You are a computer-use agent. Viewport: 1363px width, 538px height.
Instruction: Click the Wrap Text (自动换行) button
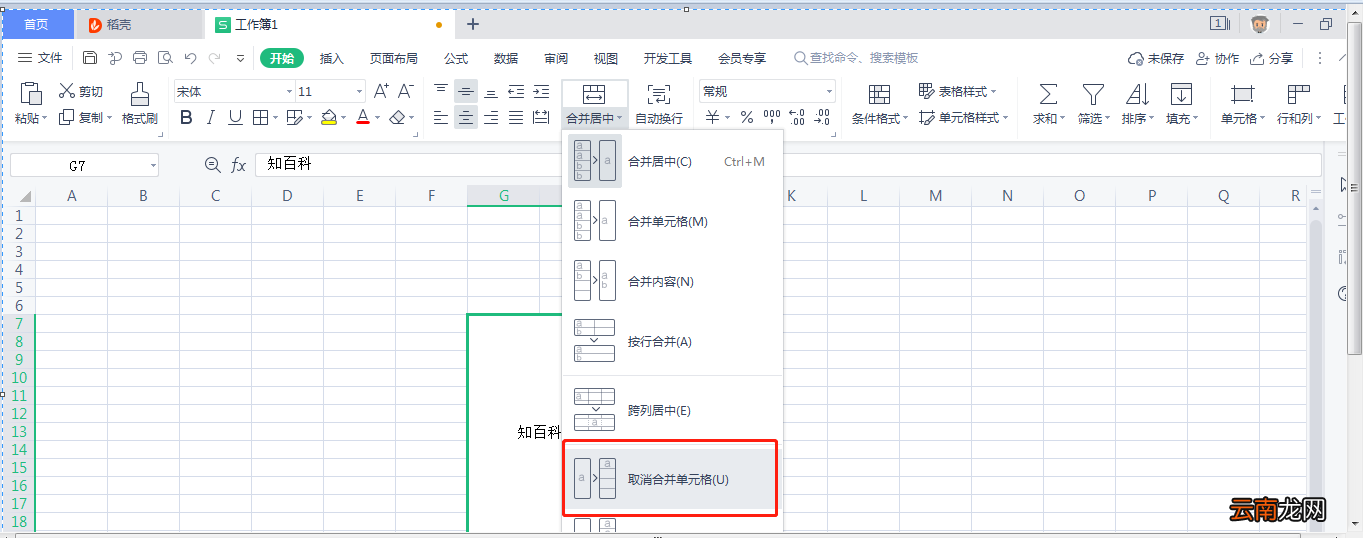click(x=659, y=104)
